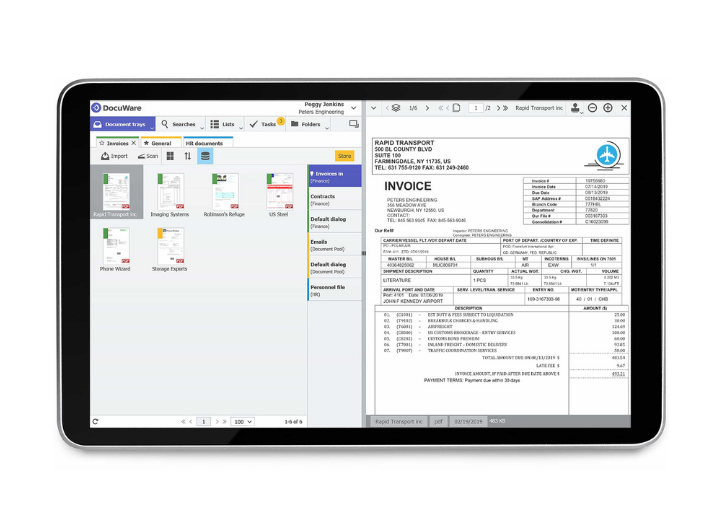This screenshot has width=719, height=530.
Task: Zoom in the invoice with plus icon
Action: [608, 108]
